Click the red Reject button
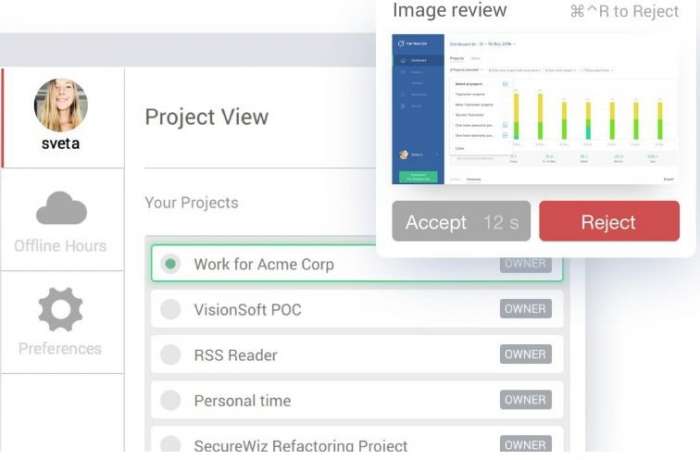The width and height of the screenshot is (700, 460). [609, 222]
